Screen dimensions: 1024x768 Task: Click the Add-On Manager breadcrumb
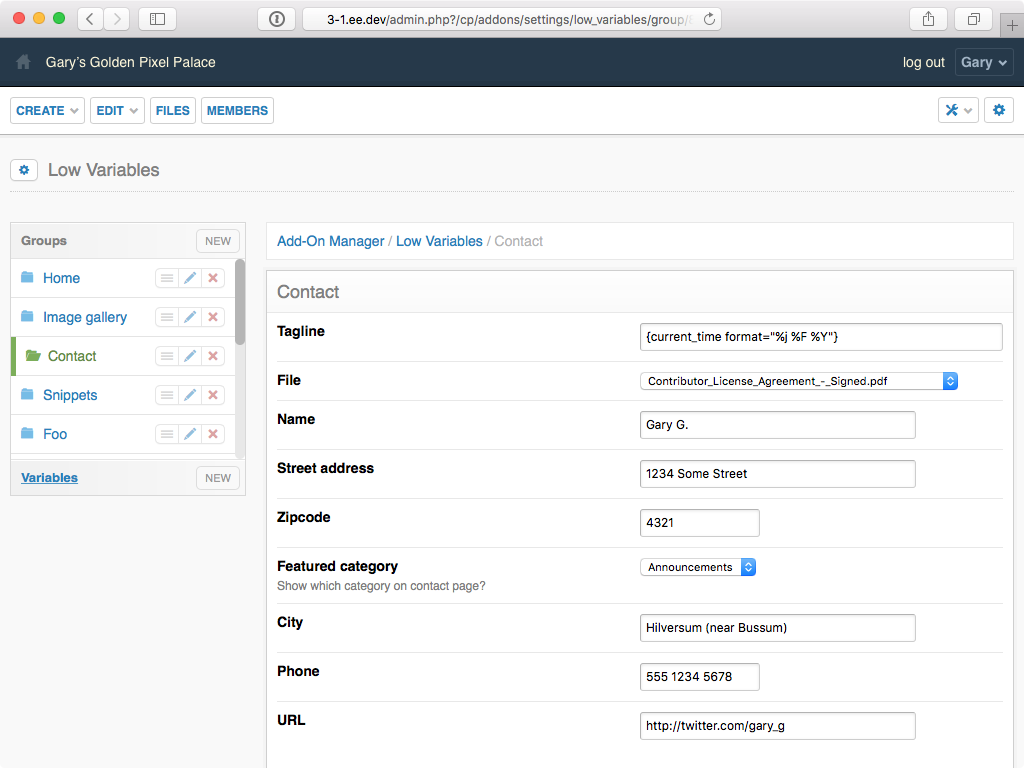pyautogui.click(x=330, y=241)
